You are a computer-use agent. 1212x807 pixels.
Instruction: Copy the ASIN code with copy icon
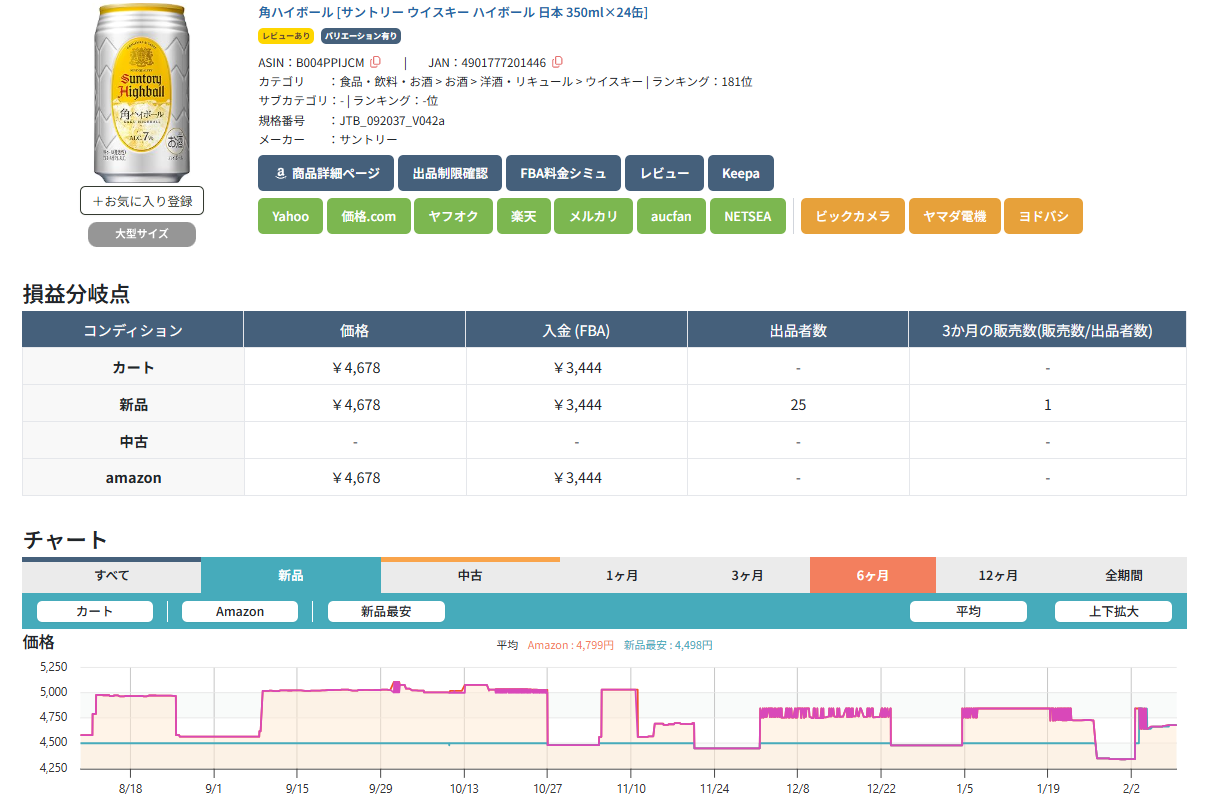376,62
